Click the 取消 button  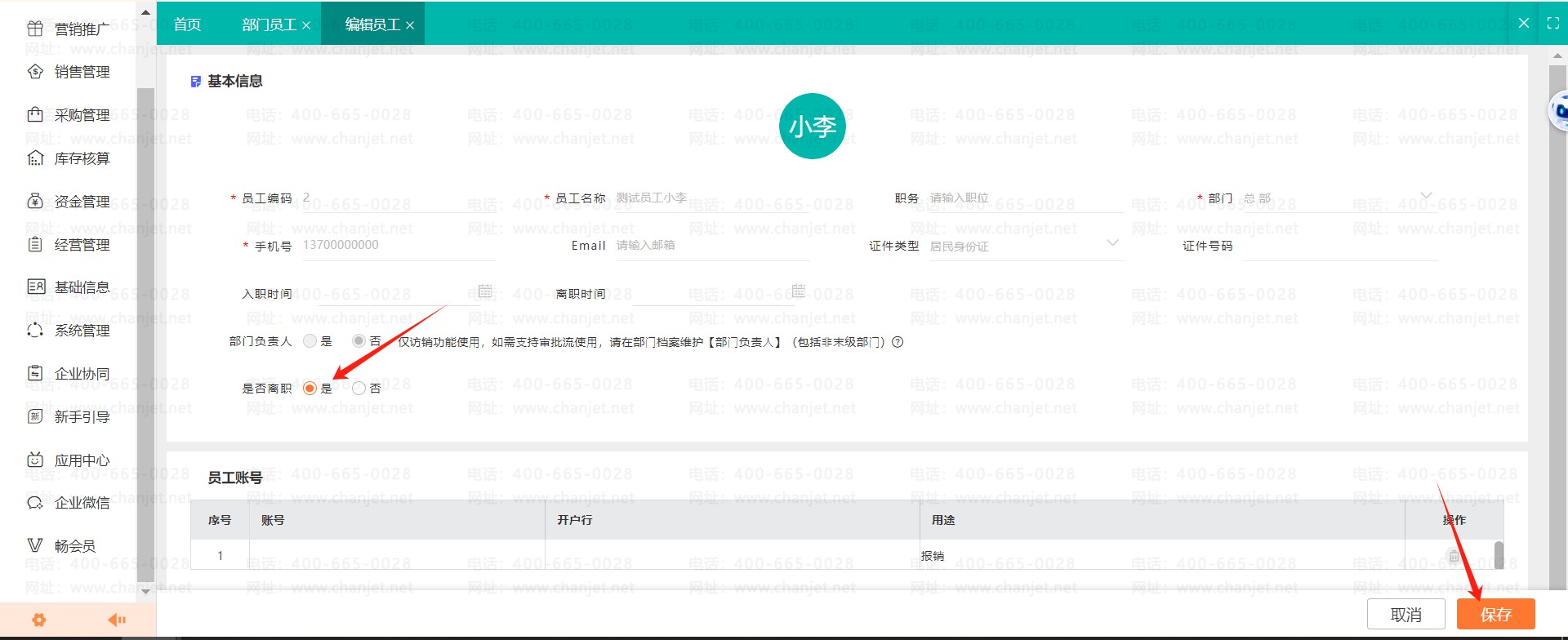[1406, 614]
